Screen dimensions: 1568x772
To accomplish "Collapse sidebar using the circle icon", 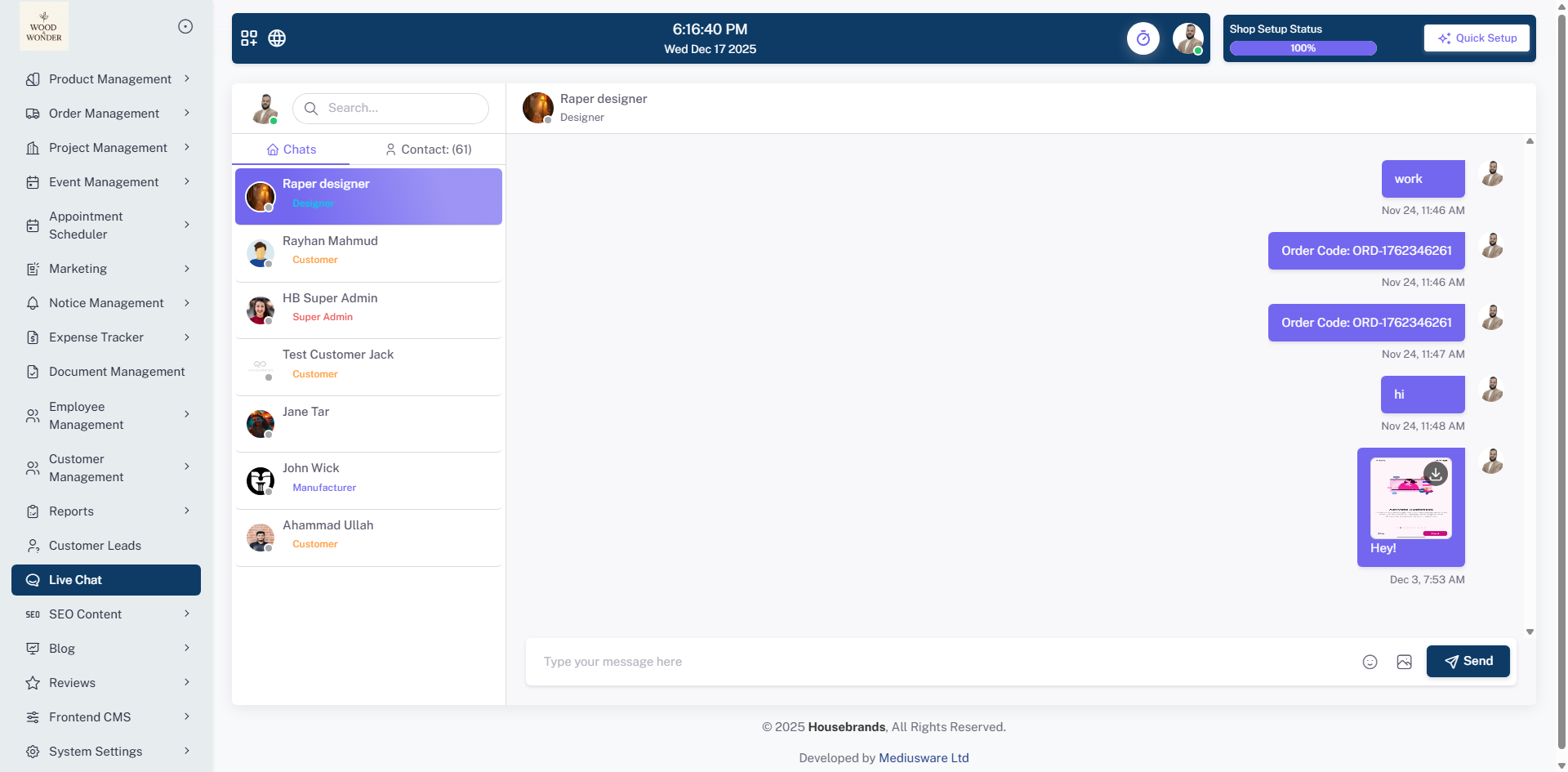I will pos(185,26).
